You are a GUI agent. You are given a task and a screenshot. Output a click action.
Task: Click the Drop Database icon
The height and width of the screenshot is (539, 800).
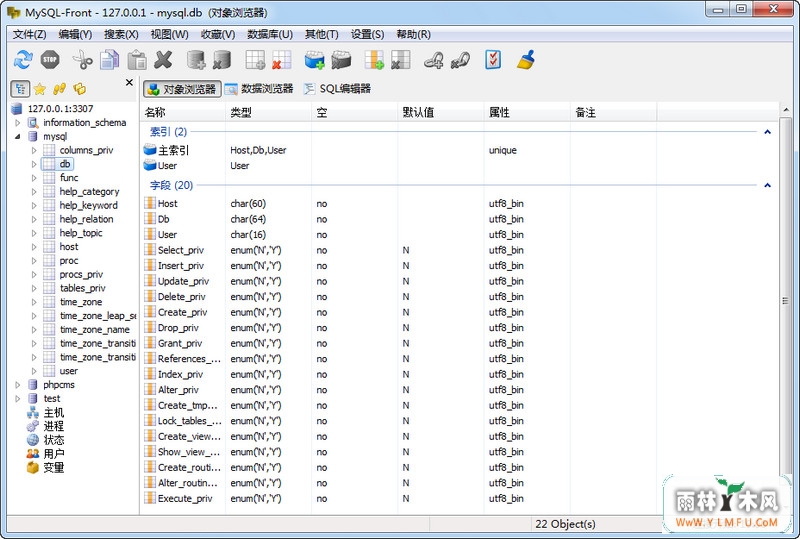222,60
